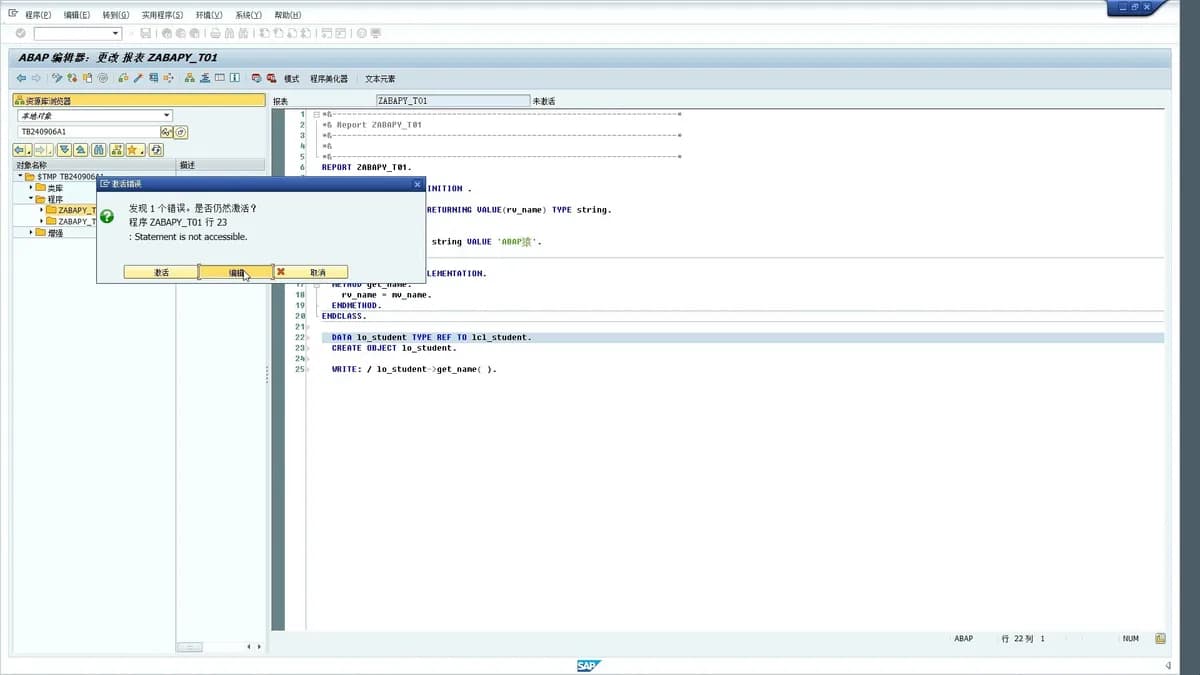This screenshot has width=1200, height=675.
Task: Click the Activate matchstick icon
Action: click(139, 78)
